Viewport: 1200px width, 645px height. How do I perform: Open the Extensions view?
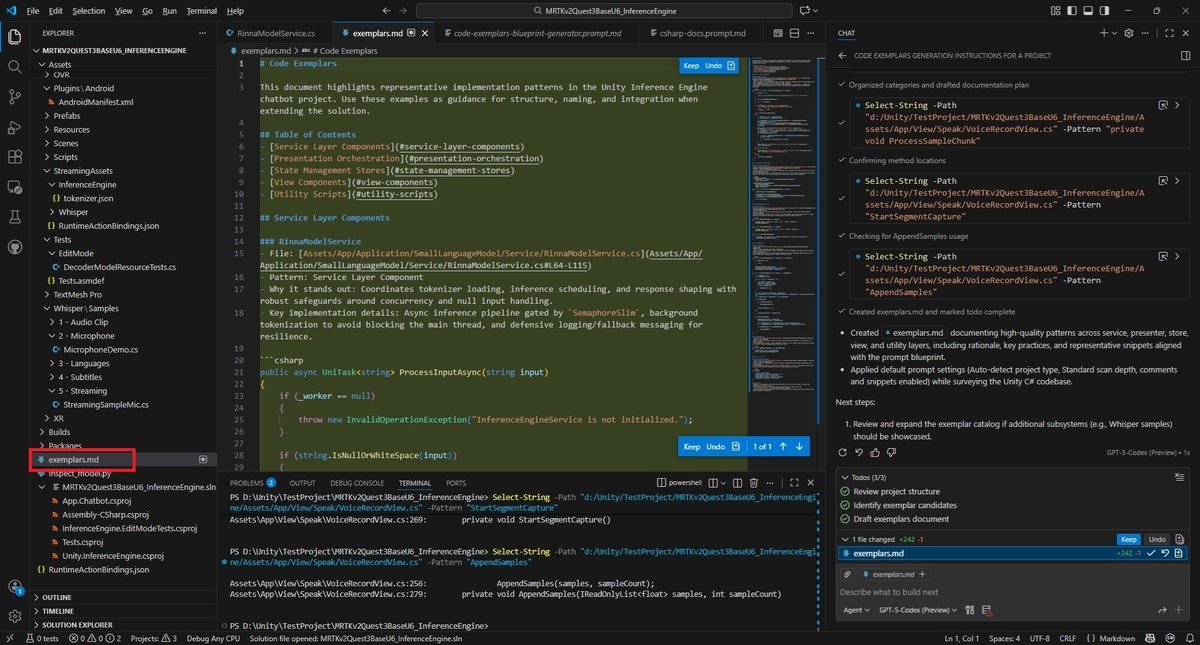[15, 157]
